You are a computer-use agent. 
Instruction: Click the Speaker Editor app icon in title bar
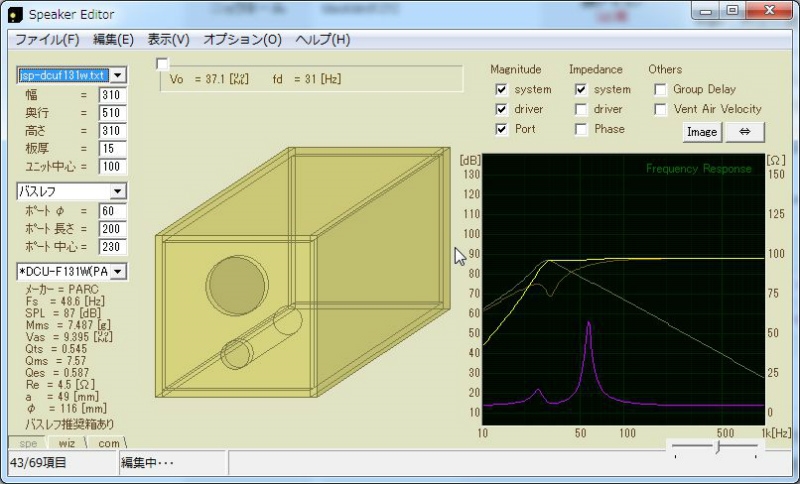pyautogui.click(x=15, y=14)
